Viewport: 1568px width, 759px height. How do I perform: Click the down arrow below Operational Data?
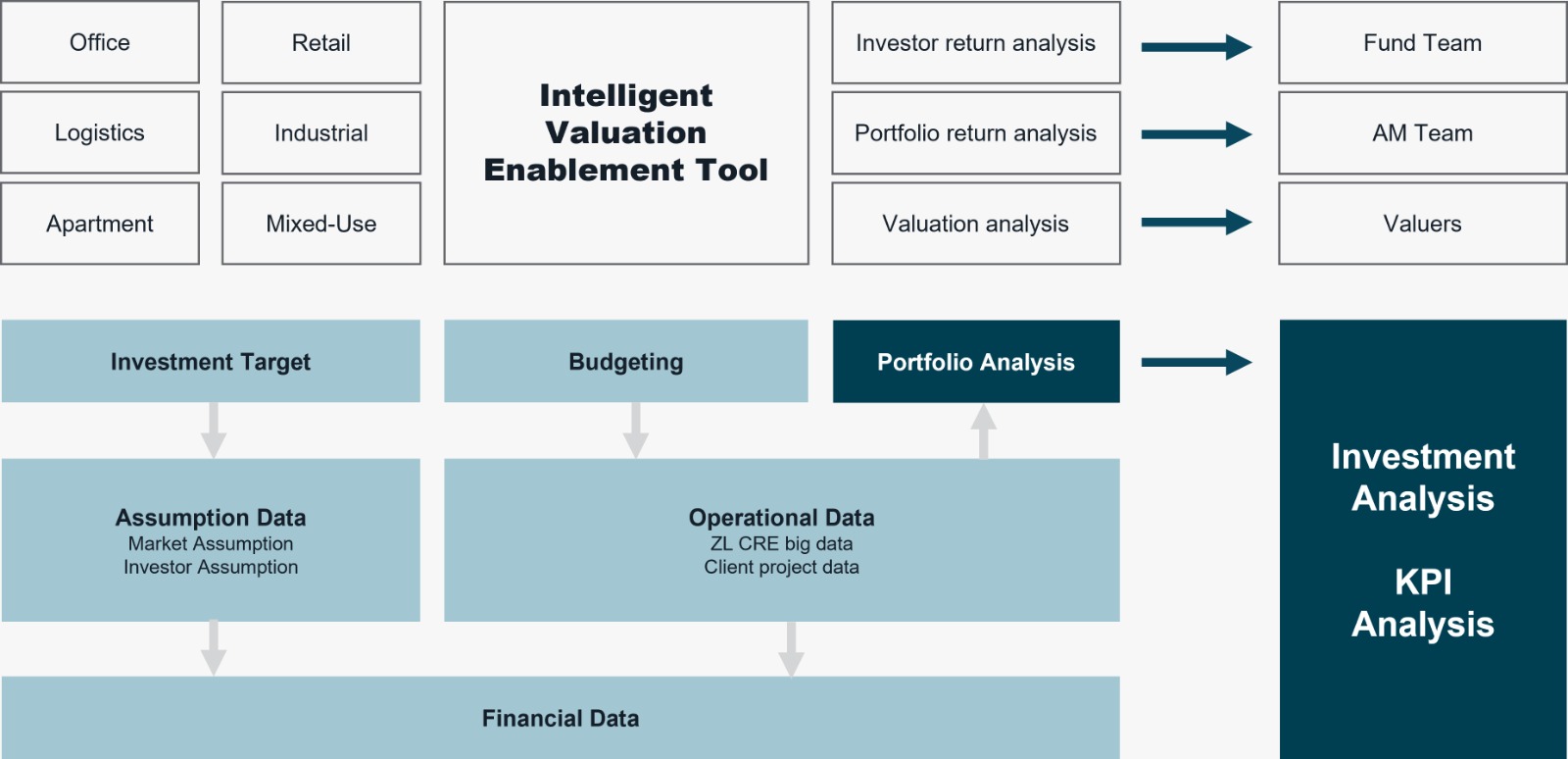[791, 649]
